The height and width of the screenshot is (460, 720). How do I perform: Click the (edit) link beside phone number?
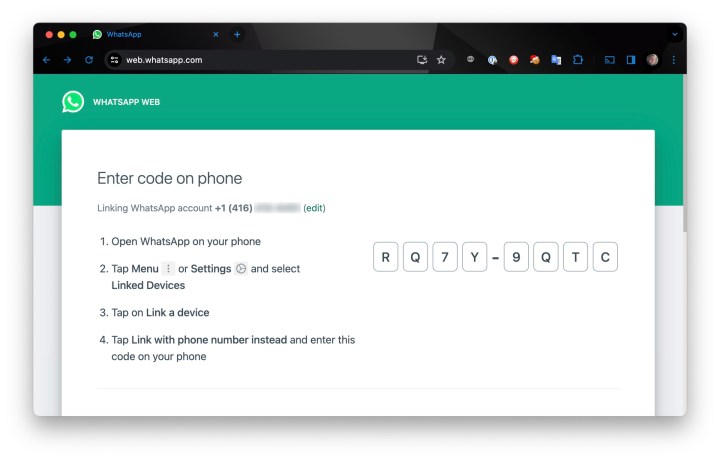314,208
